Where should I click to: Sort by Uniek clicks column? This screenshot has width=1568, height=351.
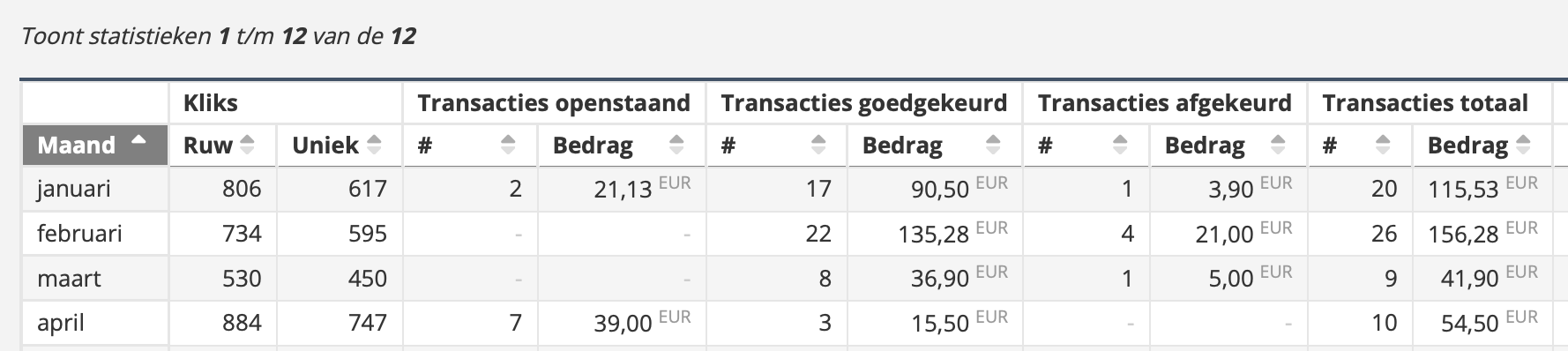point(340,145)
